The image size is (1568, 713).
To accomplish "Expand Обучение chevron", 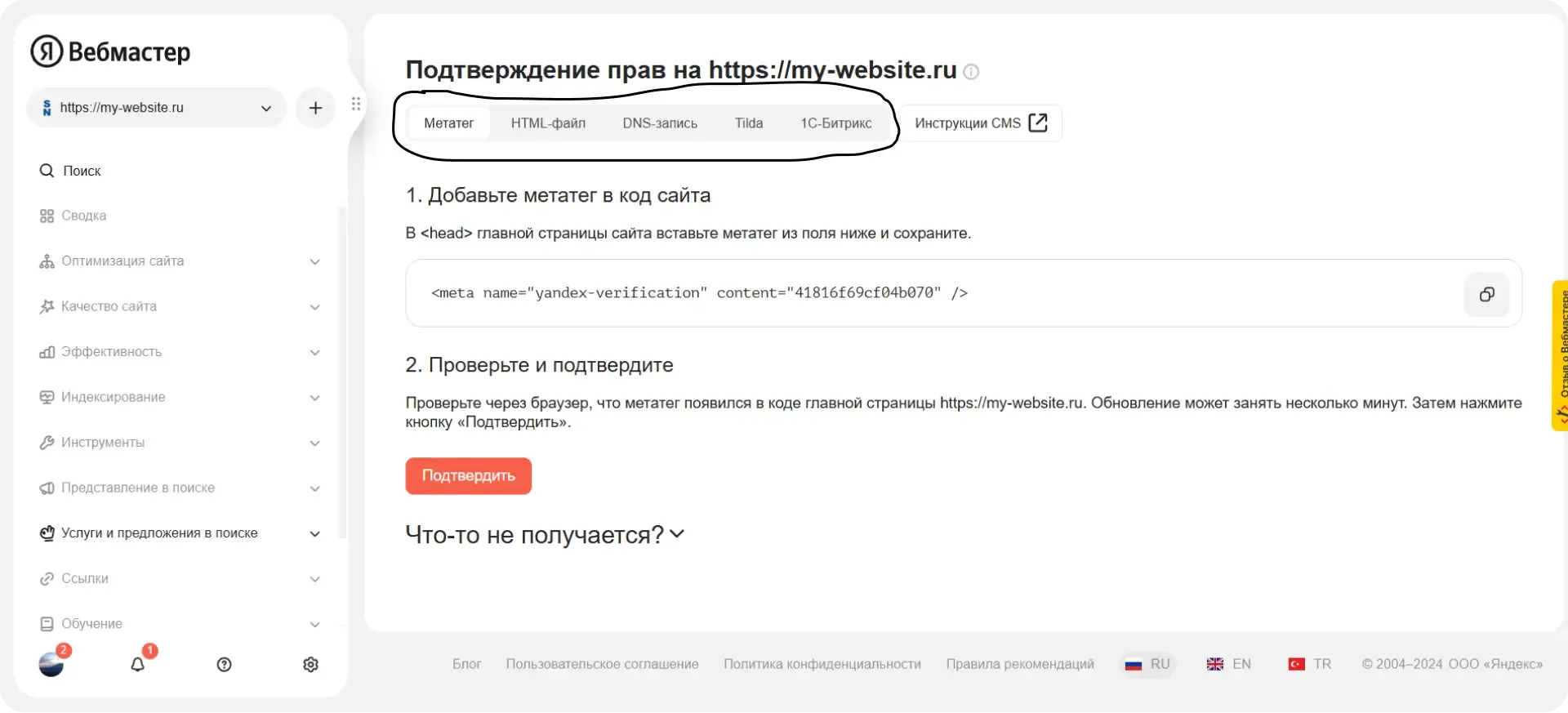I will pos(315,624).
